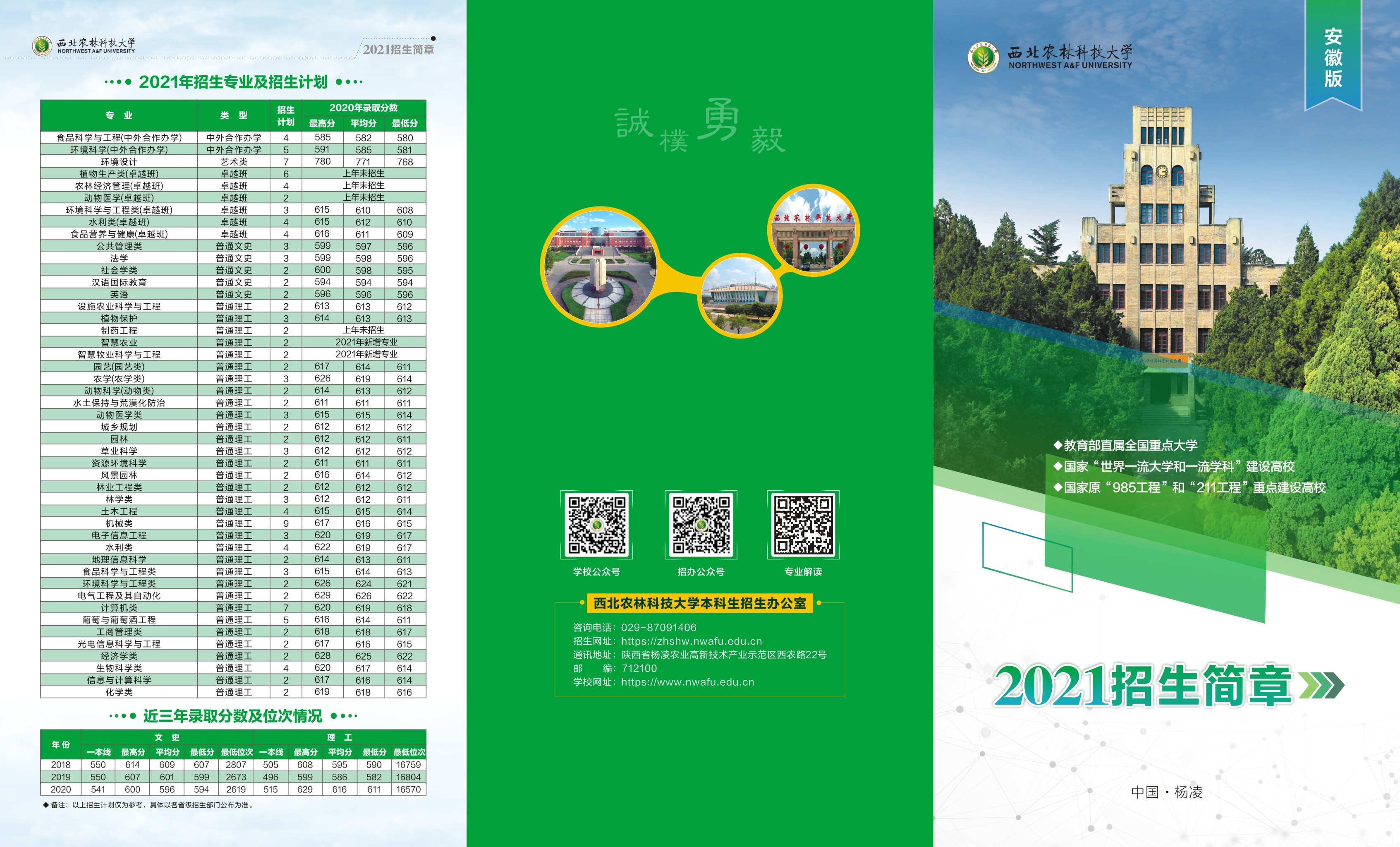Click the 2020 year row in history table
This screenshot has height=847, width=1400.
(61, 789)
